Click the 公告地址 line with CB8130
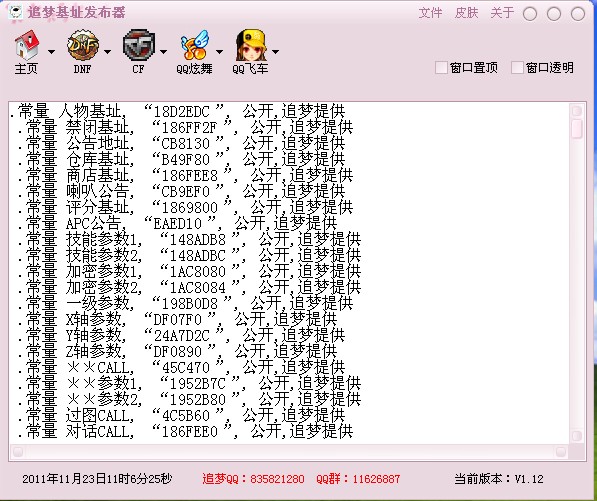Viewport: 597px width, 501px height. [x=181, y=144]
